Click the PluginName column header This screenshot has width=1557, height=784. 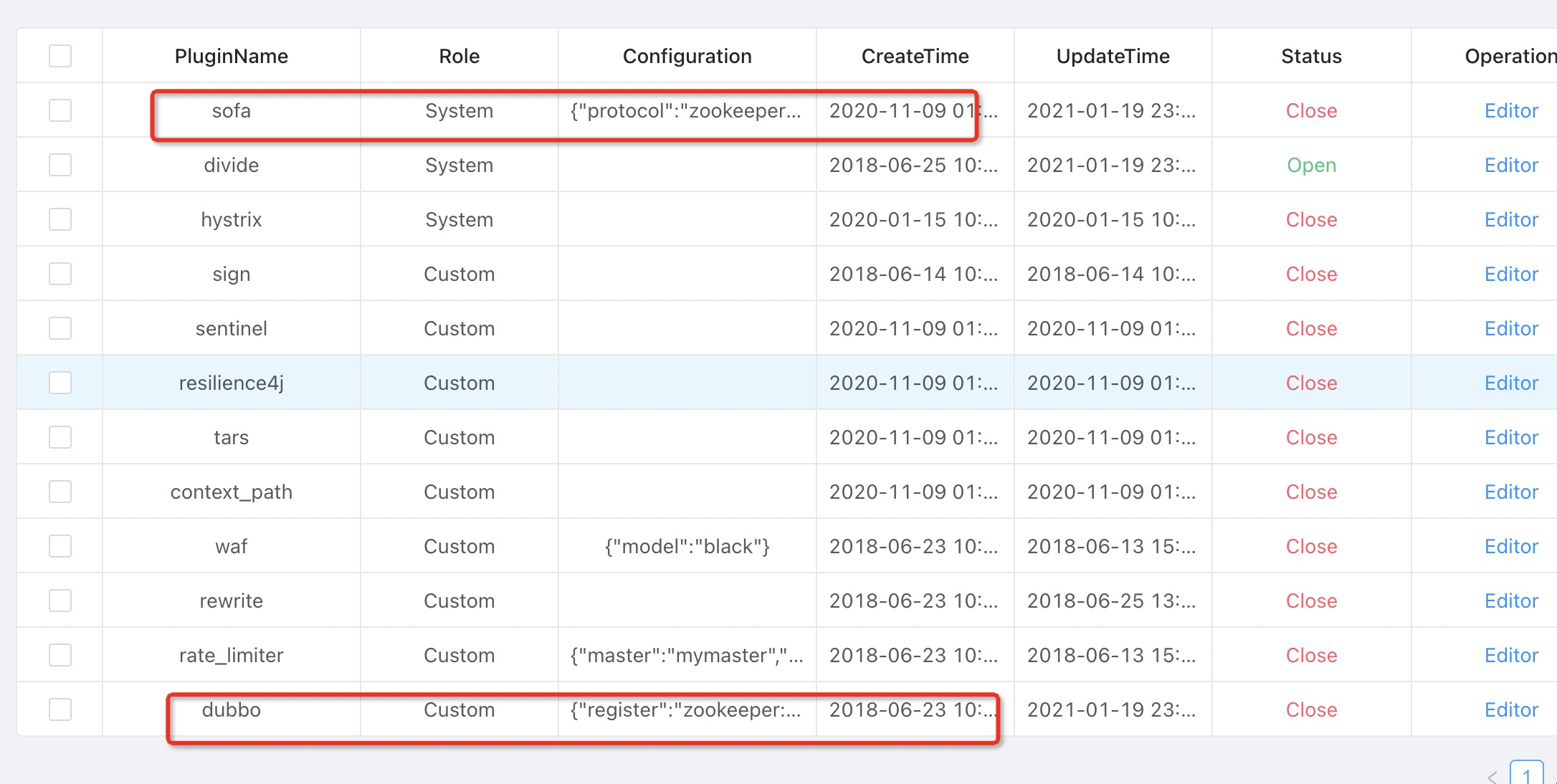[231, 56]
